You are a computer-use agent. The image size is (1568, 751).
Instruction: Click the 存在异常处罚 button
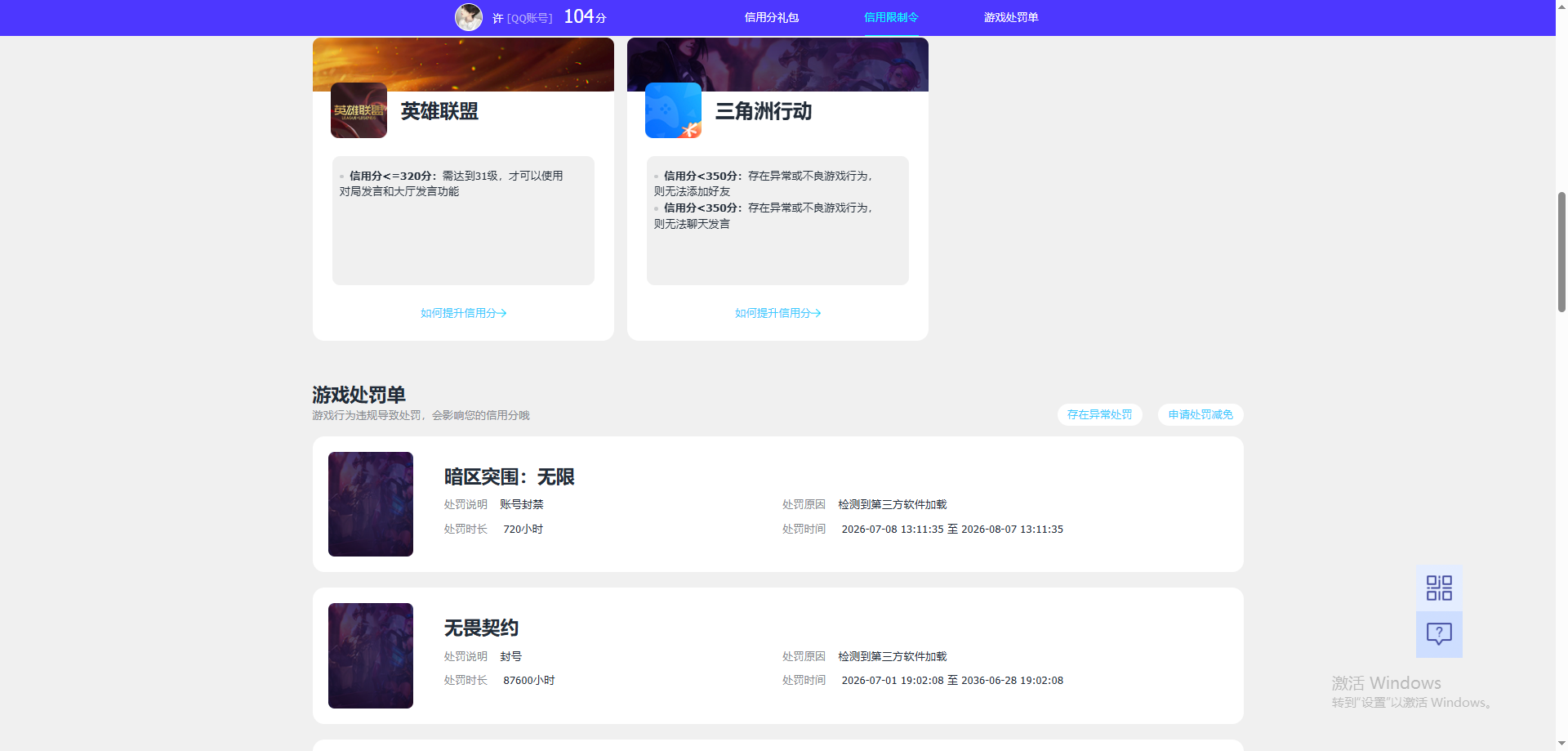(x=1099, y=414)
